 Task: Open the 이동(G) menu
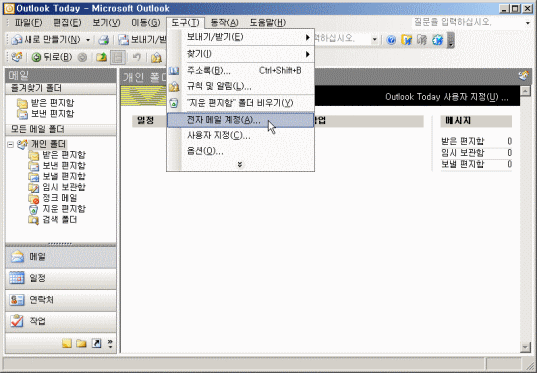pyautogui.click(x=146, y=23)
